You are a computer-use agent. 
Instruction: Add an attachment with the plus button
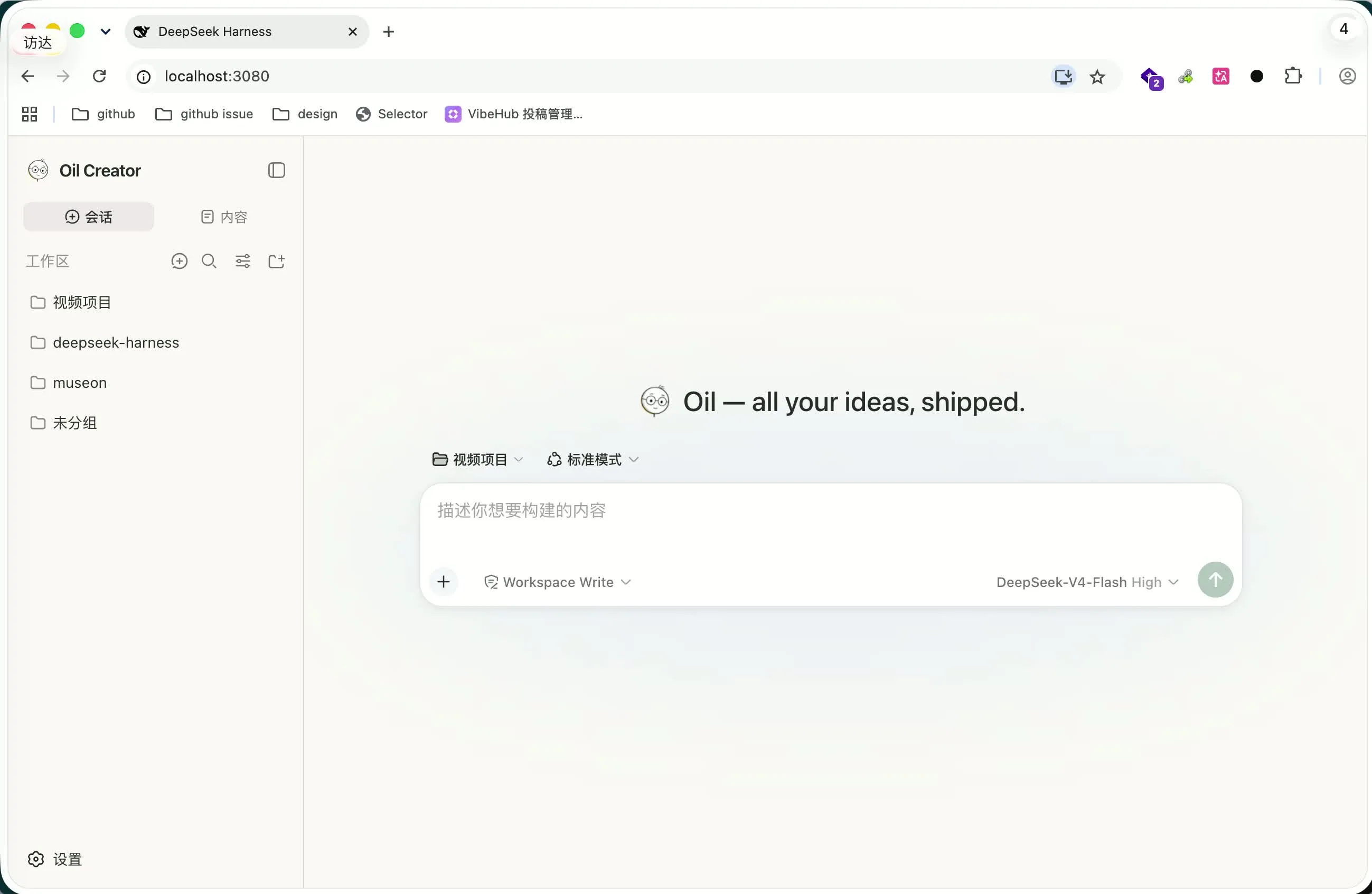pyautogui.click(x=443, y=581)
